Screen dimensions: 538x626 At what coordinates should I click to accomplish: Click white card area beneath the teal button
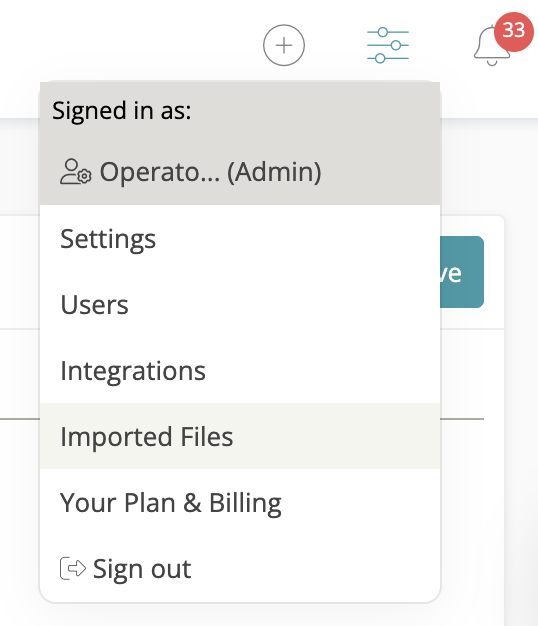tap(471, 371)
